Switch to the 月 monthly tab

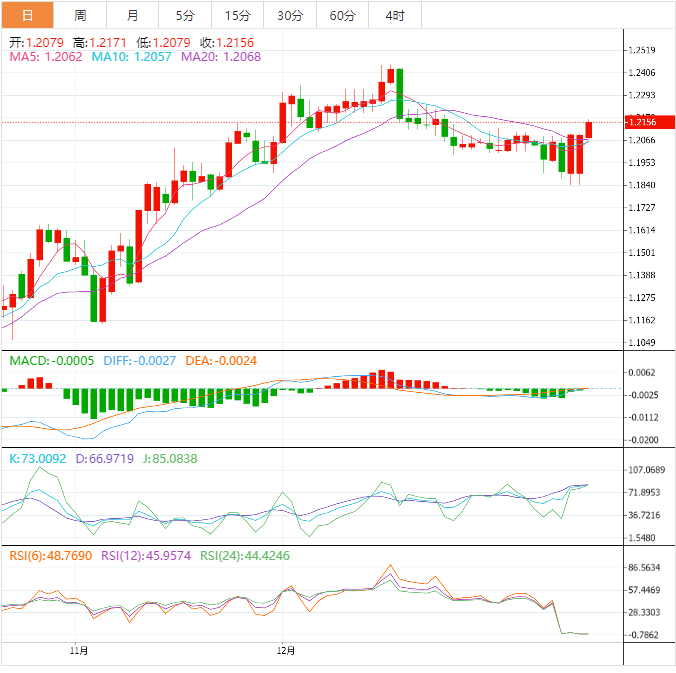pyautogui.click(x=132, y=16)
